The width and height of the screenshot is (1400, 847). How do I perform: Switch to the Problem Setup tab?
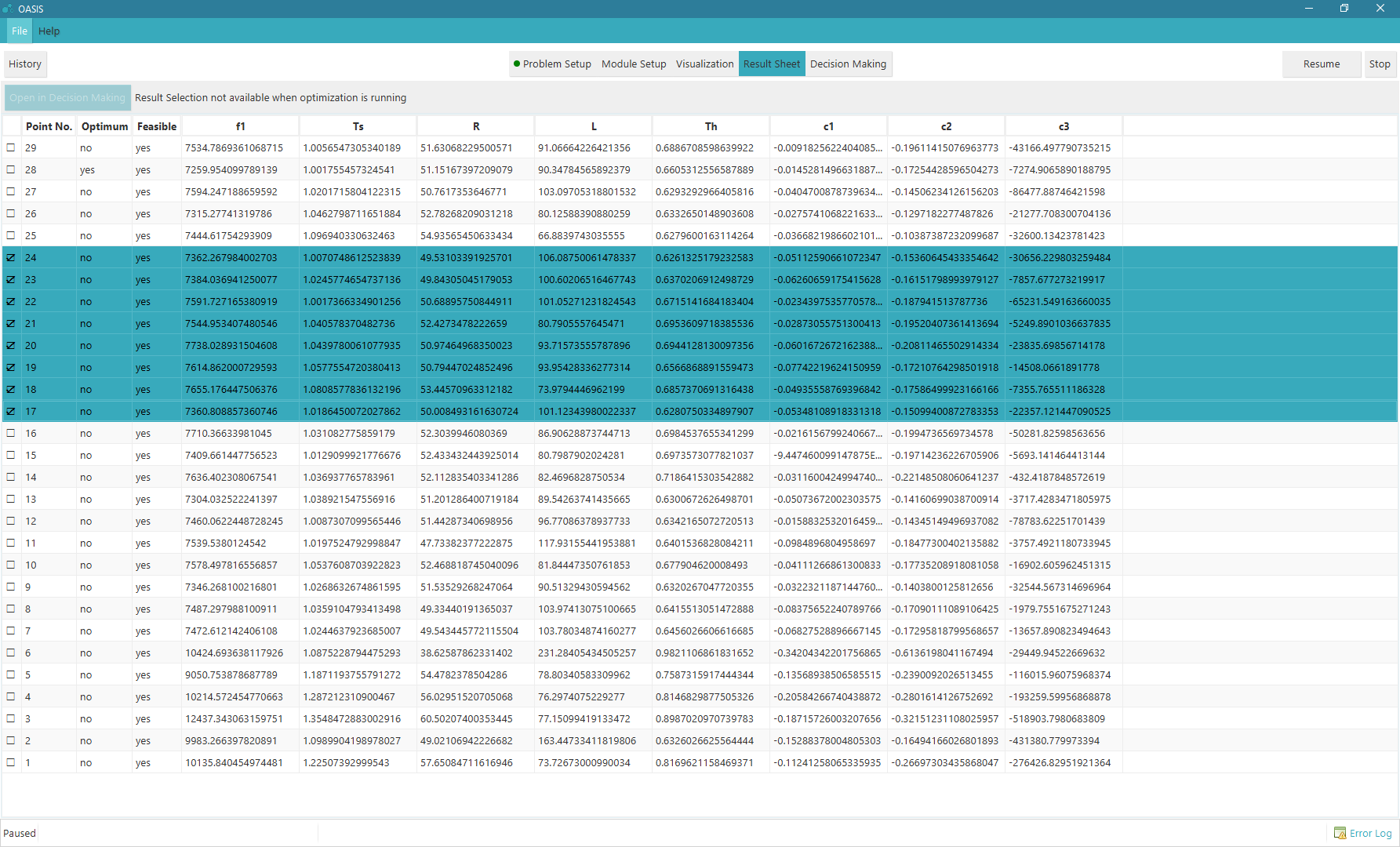click(552, 64)
